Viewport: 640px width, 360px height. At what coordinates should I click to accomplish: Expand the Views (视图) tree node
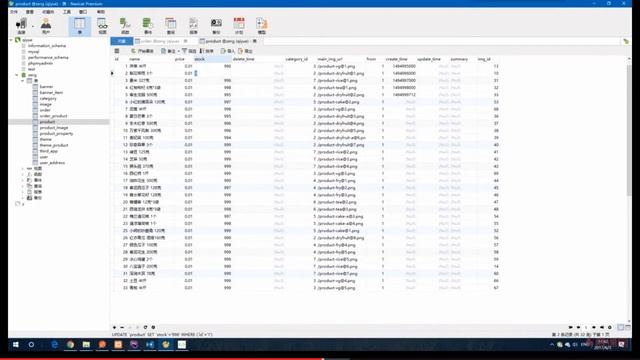[x=23, y=169]
